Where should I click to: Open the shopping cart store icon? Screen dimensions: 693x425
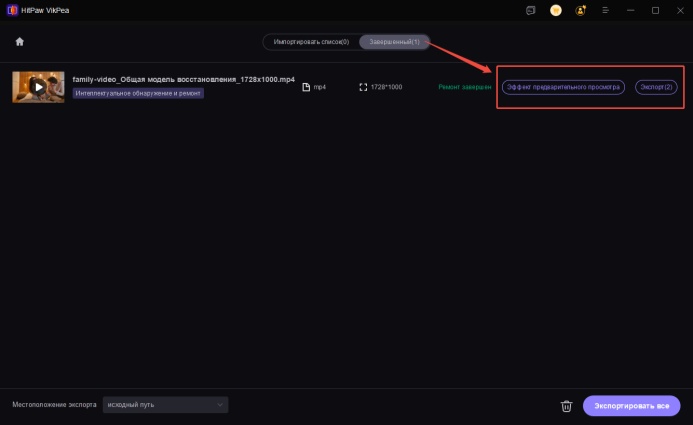coord(556,10)
